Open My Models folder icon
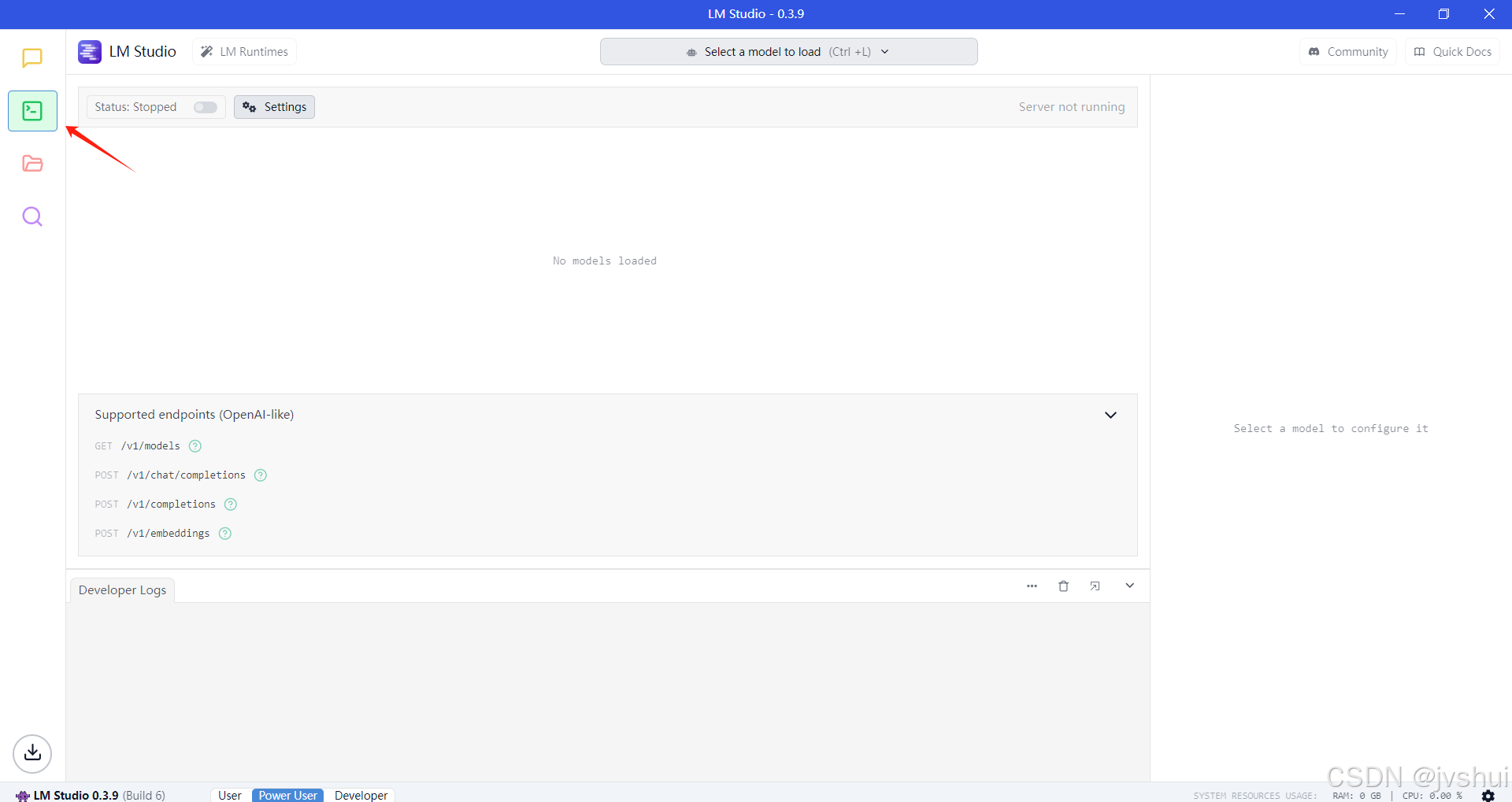 point(32,164)
